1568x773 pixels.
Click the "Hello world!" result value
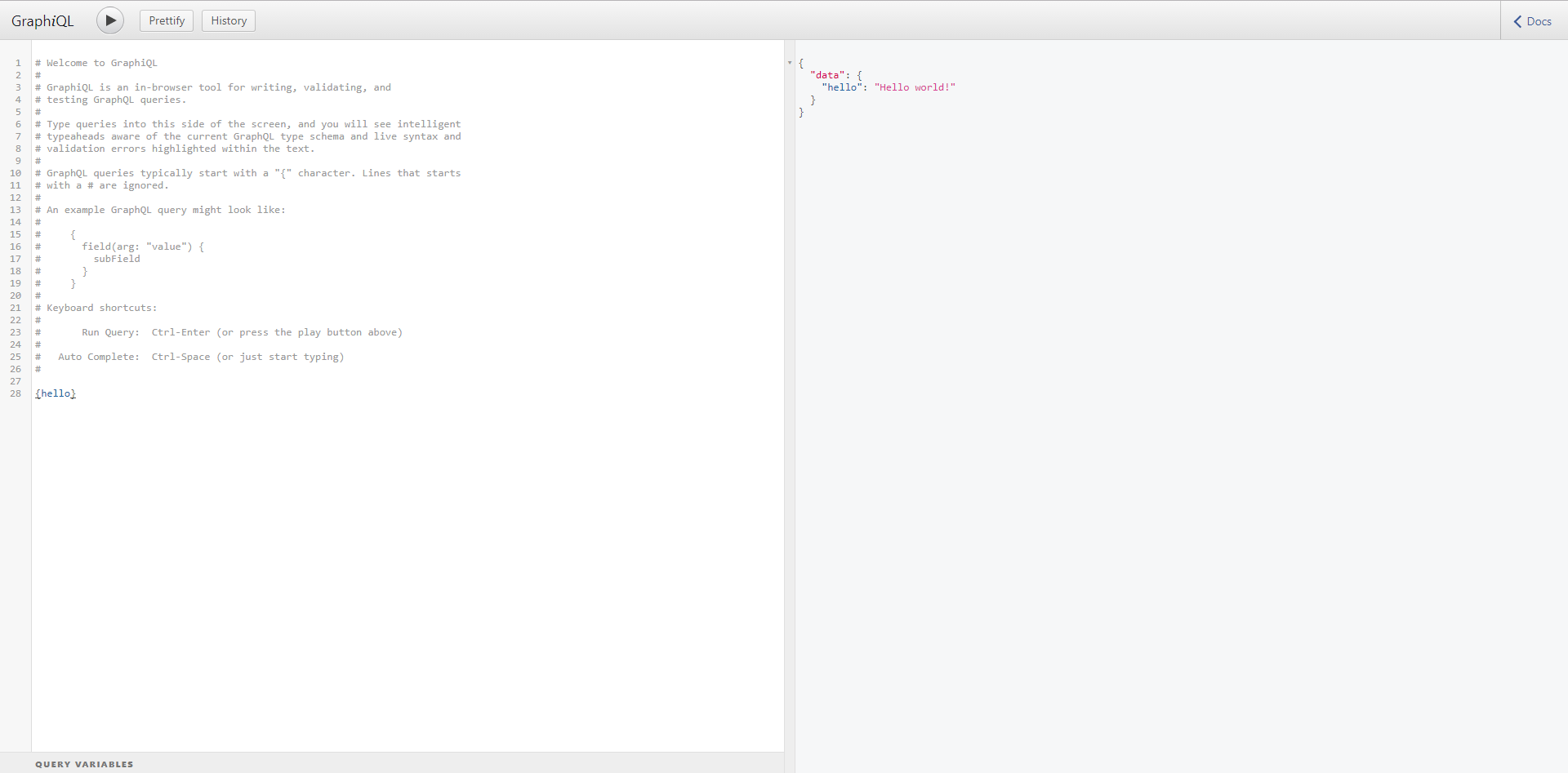click(915, 87)
